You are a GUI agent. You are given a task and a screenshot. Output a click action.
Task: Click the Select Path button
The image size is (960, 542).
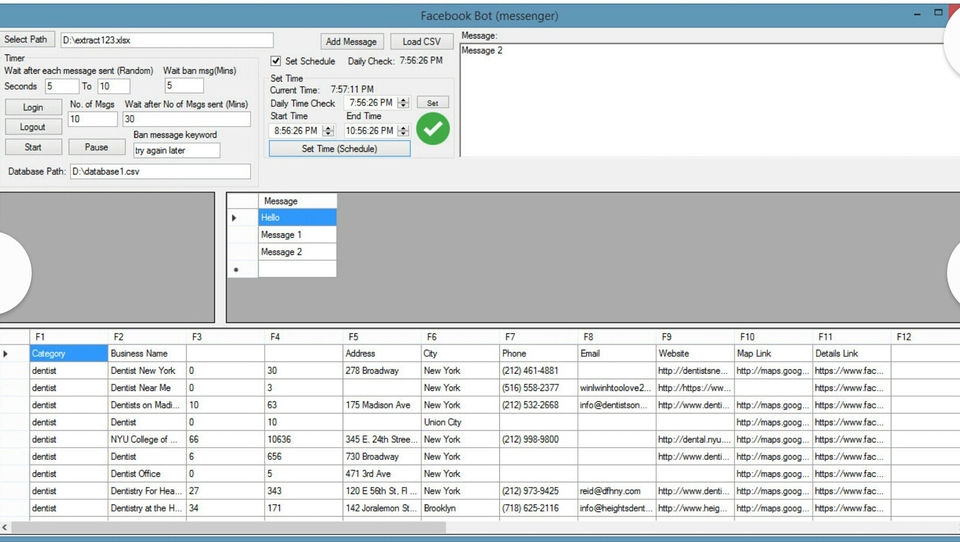(28, 39)
